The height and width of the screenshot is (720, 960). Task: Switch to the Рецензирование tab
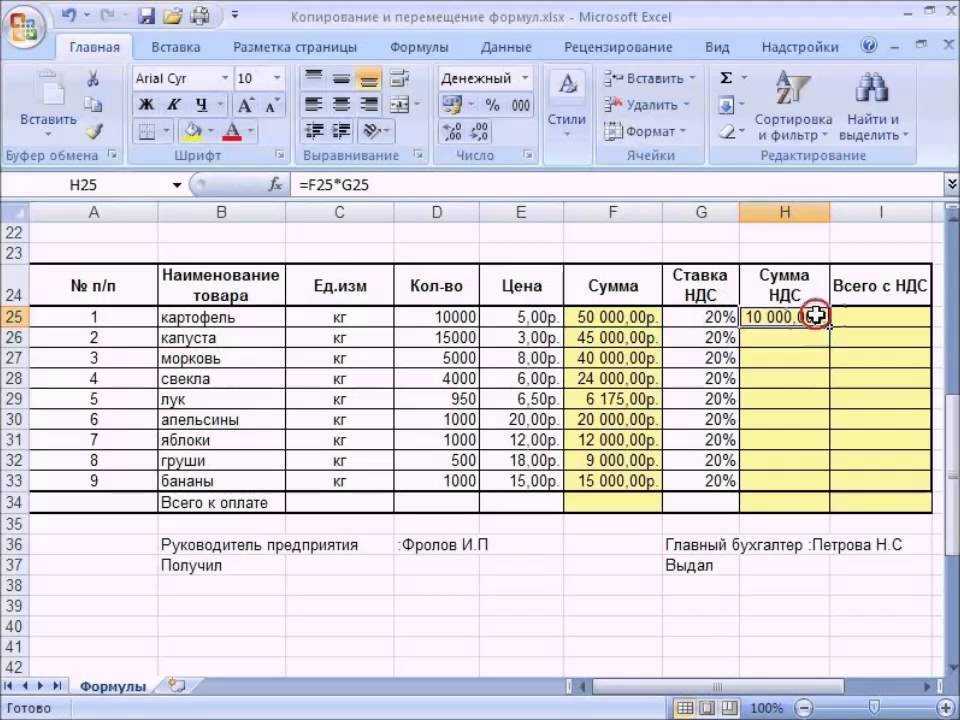[x=618, y=47]
